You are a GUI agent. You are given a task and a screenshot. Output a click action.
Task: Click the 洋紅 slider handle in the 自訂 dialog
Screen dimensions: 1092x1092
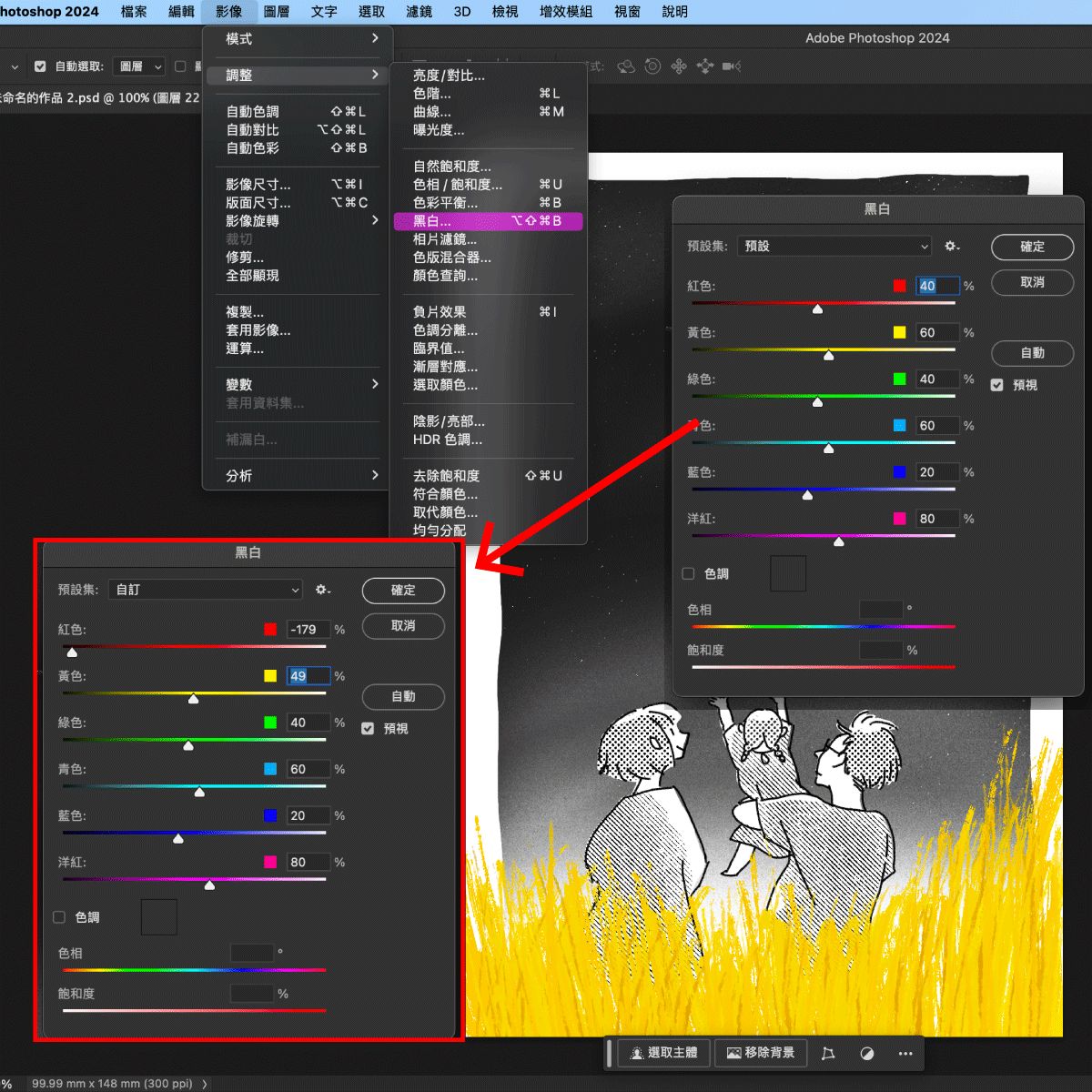pos(209,885)
